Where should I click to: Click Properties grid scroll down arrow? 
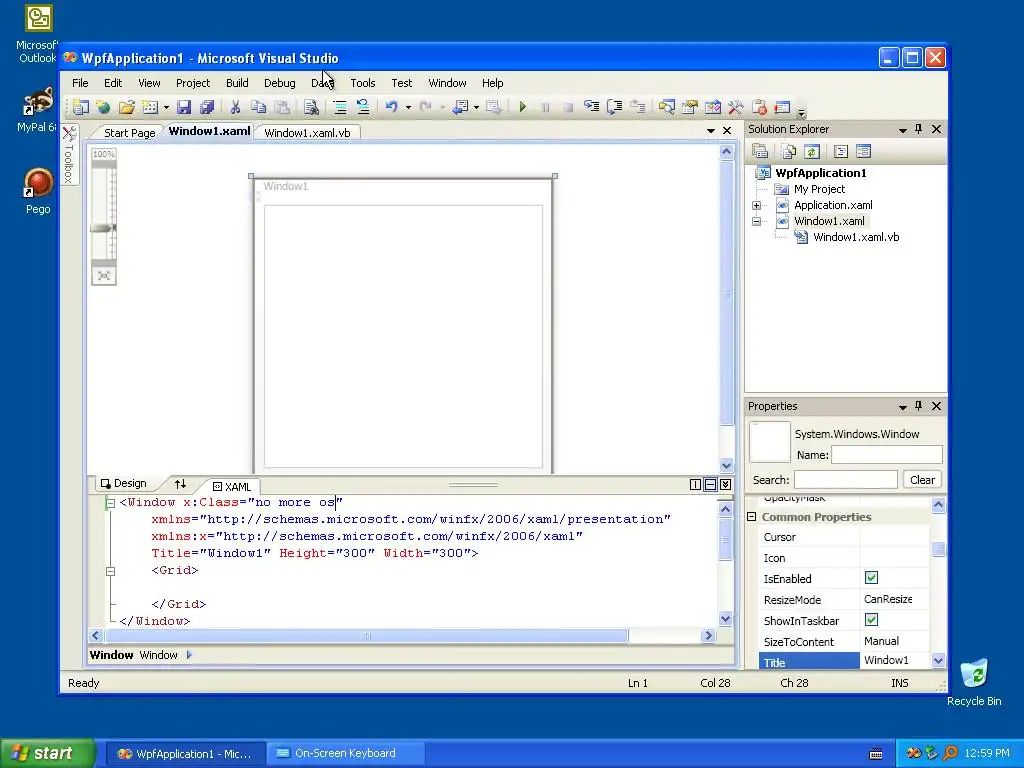coord(938,660)
